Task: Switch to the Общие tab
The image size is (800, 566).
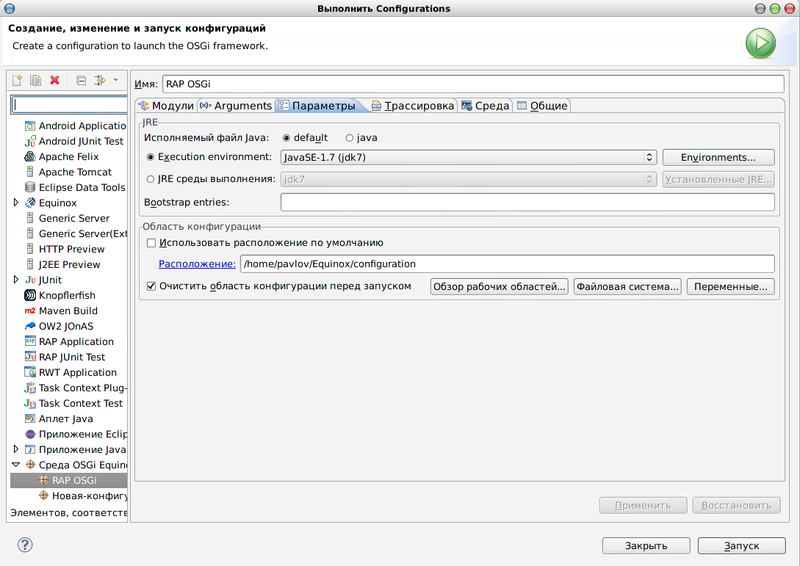Action: point(542,106)
